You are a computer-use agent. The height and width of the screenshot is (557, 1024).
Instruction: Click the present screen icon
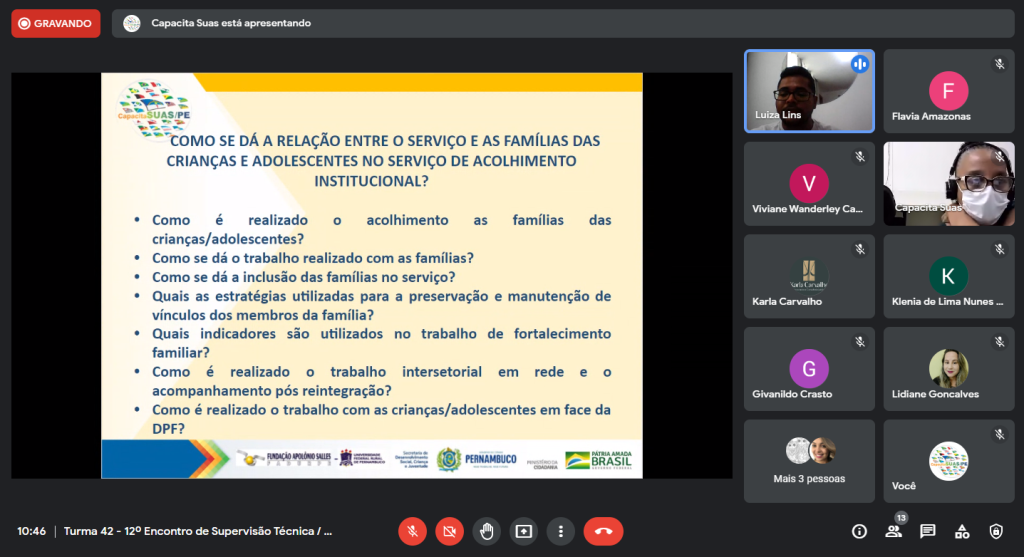(x=523, y=531)
